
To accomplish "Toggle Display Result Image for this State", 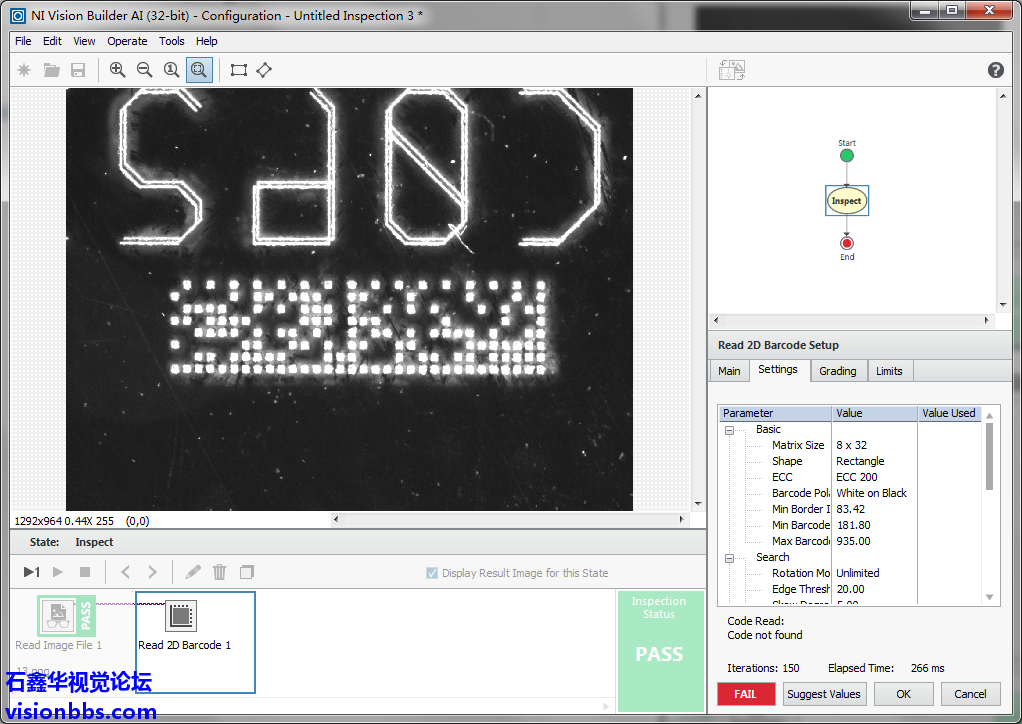I will pos(432,573).
